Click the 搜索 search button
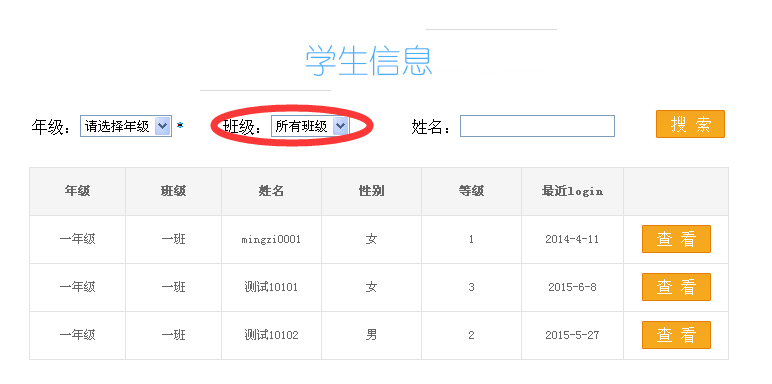The width and height of the screenshot is (772, 384). 690,124
